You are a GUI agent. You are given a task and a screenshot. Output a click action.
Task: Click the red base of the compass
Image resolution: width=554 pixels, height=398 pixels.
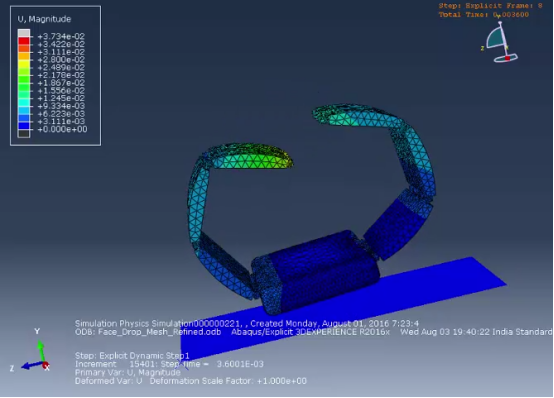pos(507,58)
